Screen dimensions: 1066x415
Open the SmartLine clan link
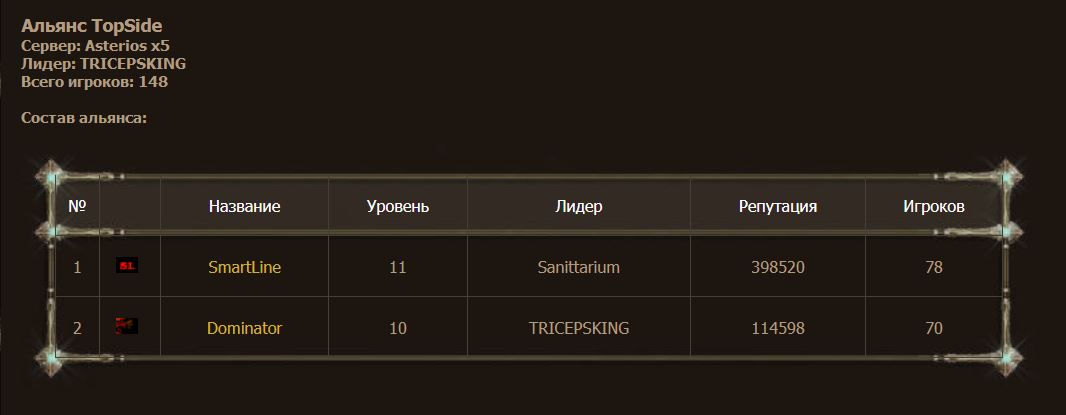point(244,267)
